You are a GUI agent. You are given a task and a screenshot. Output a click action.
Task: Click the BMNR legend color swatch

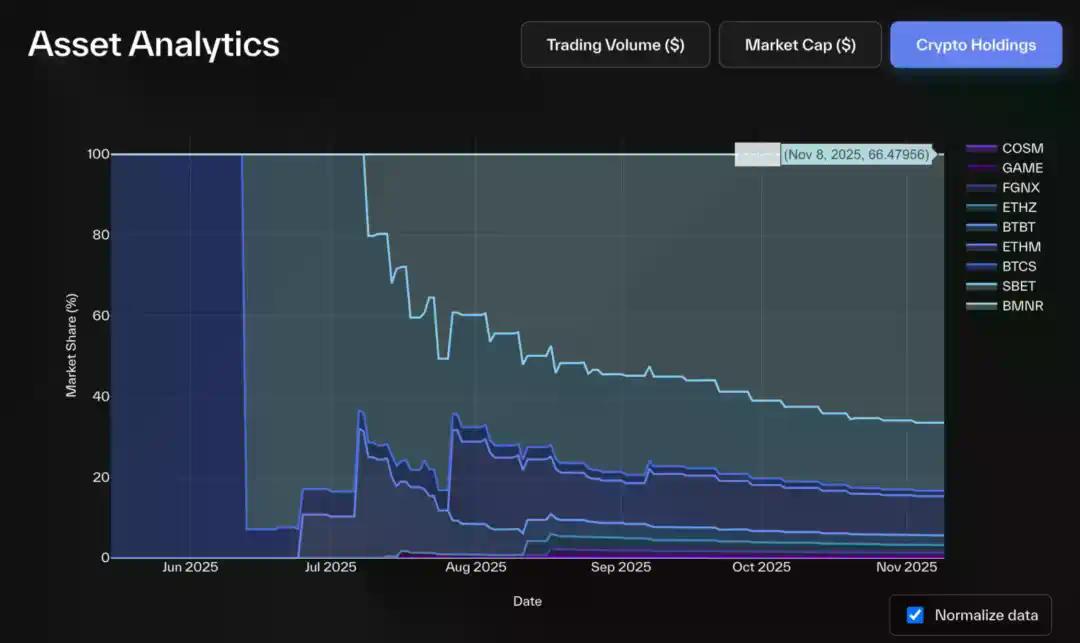[981, 306]
